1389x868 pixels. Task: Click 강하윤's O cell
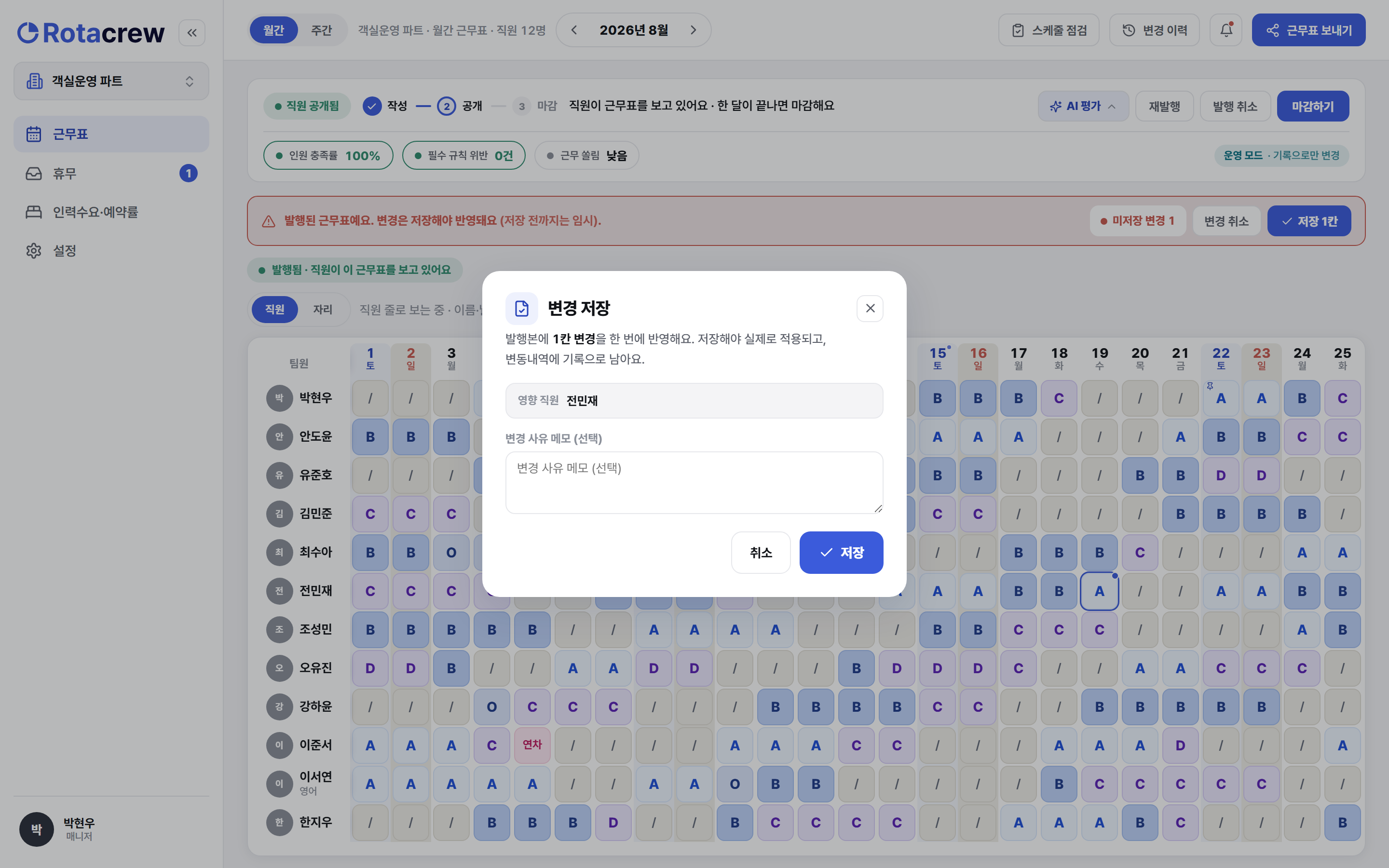tap(492, 706)
